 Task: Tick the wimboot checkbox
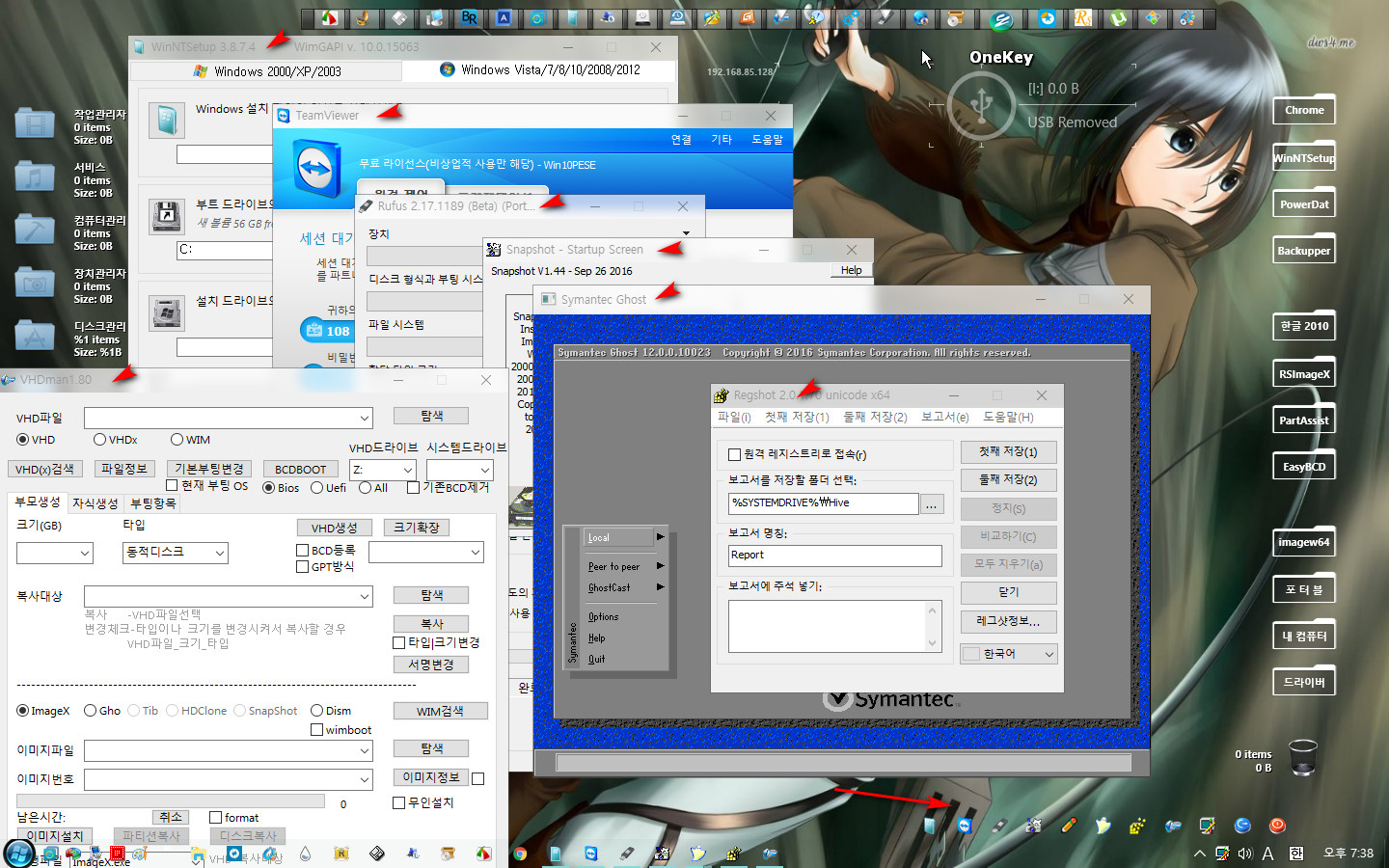(x=316, y=730)
